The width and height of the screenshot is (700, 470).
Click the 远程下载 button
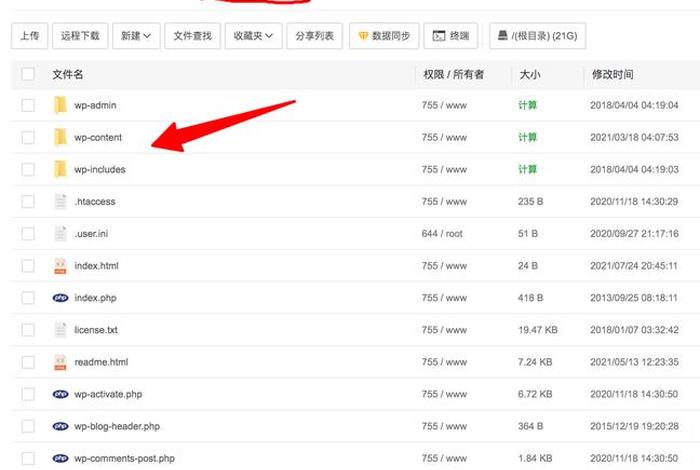click(x=80, y=36)
